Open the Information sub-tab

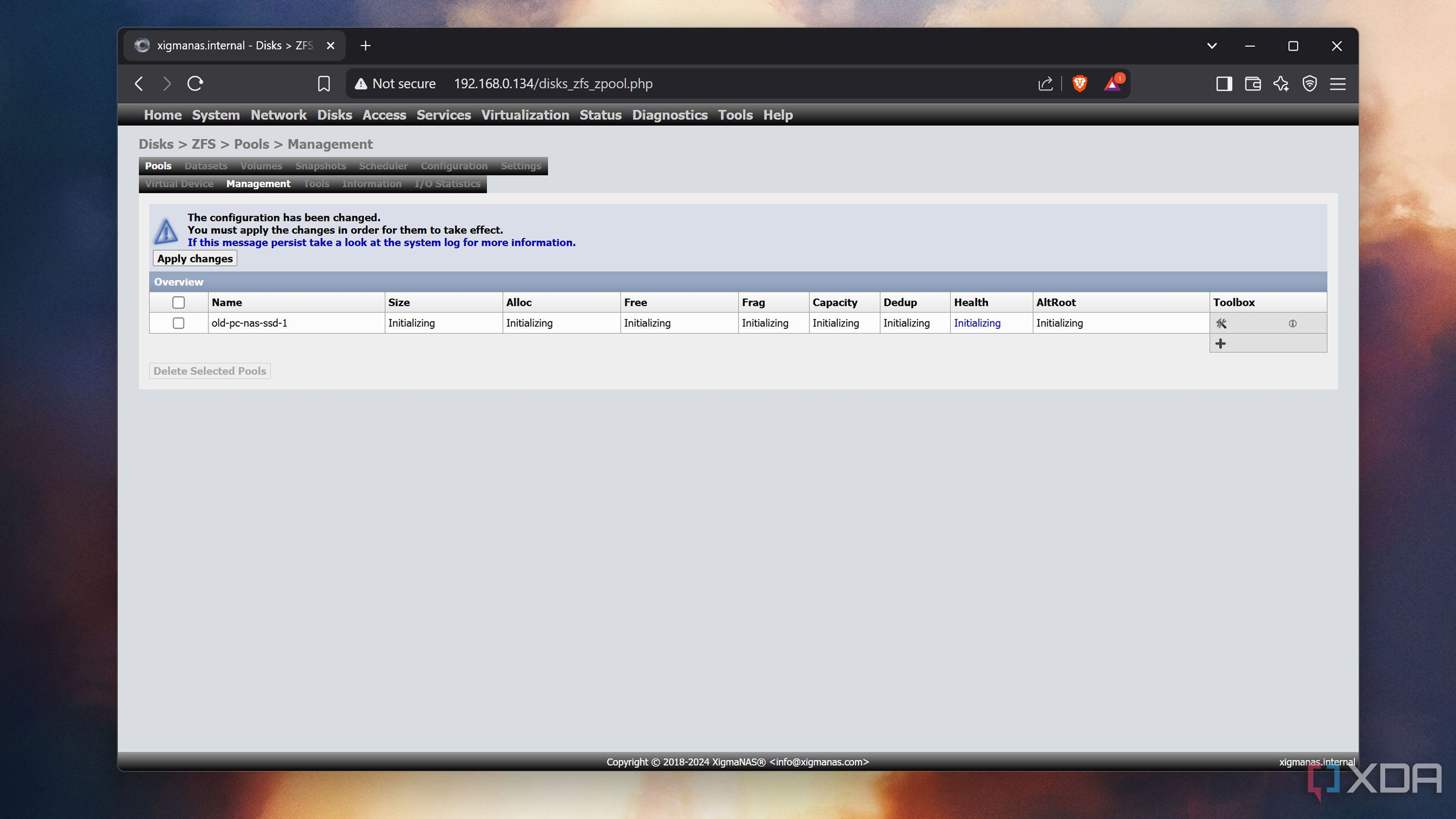coord(371,184)
